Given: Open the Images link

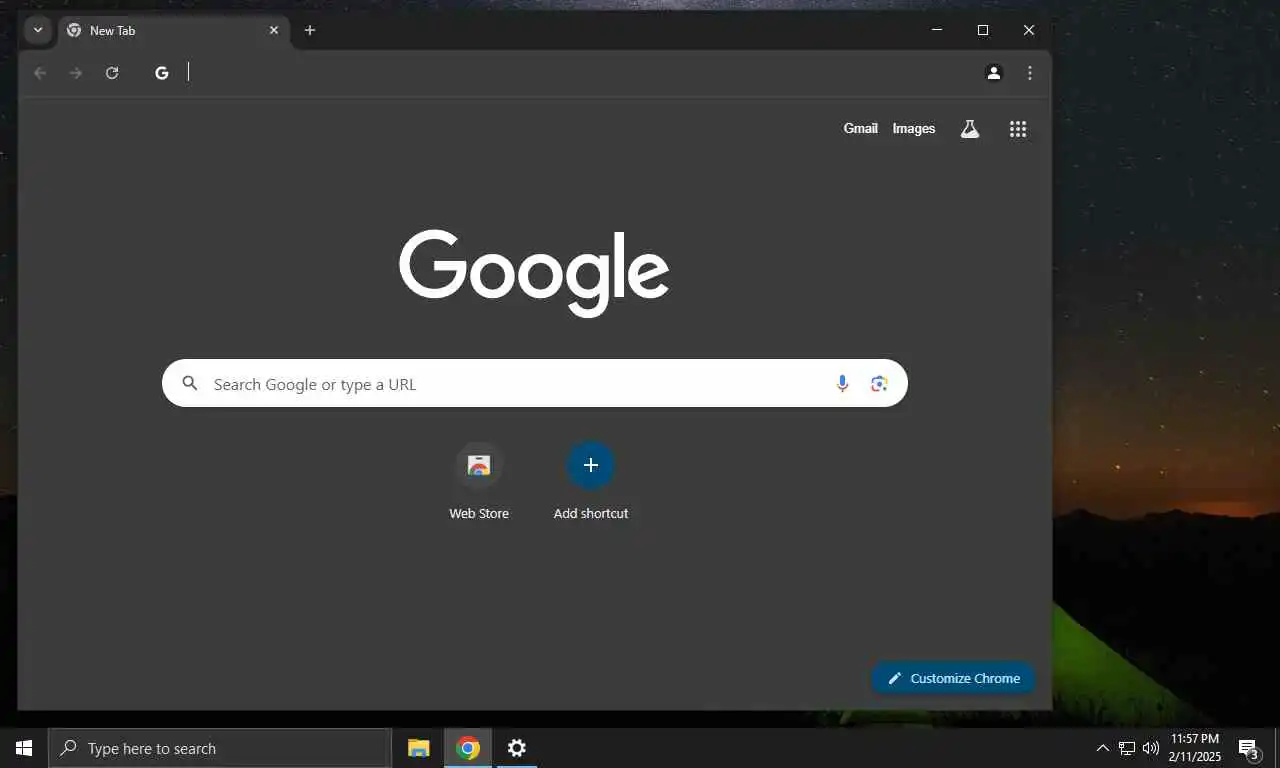Looking at the screenshot, I should [x=914, y=128].
